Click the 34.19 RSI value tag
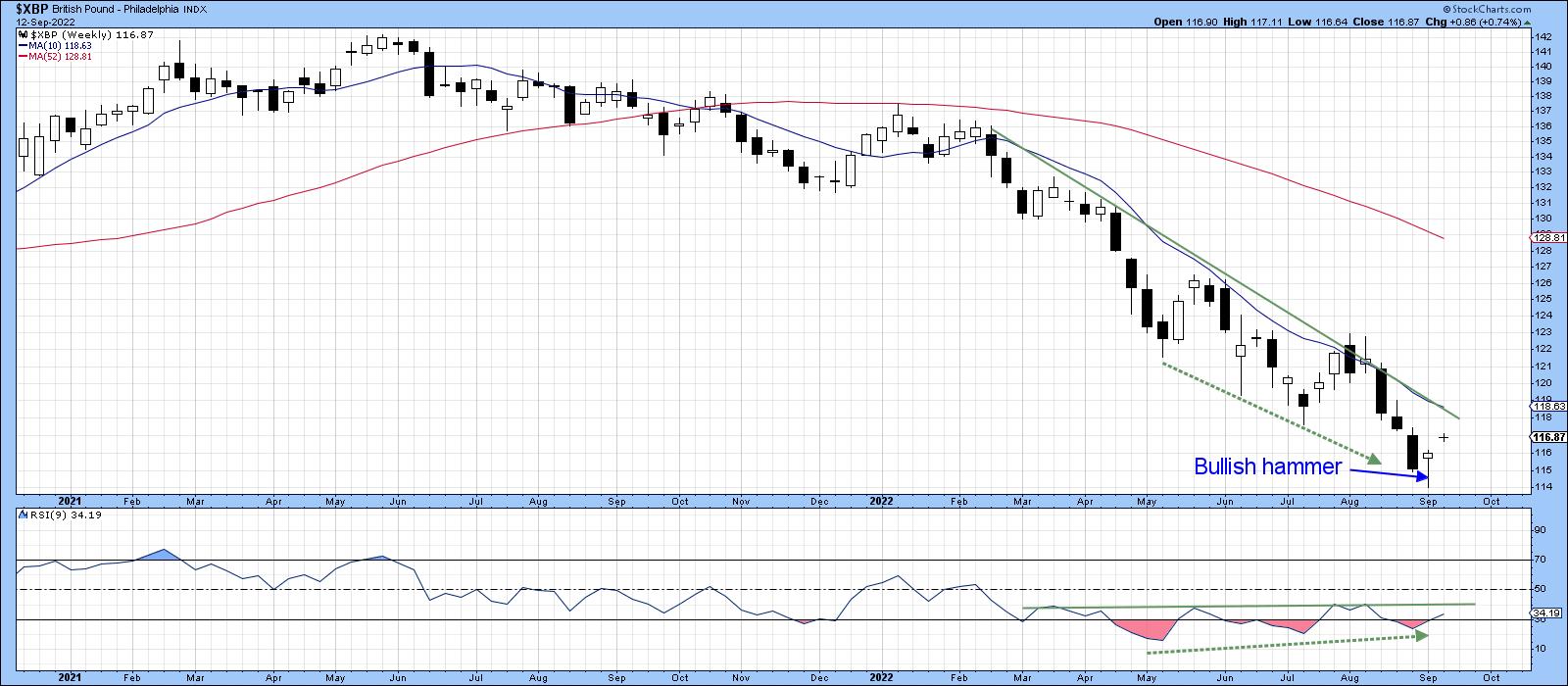Screen dimensions: 1568x686 pyautogui.click(x=1546, y=617)
